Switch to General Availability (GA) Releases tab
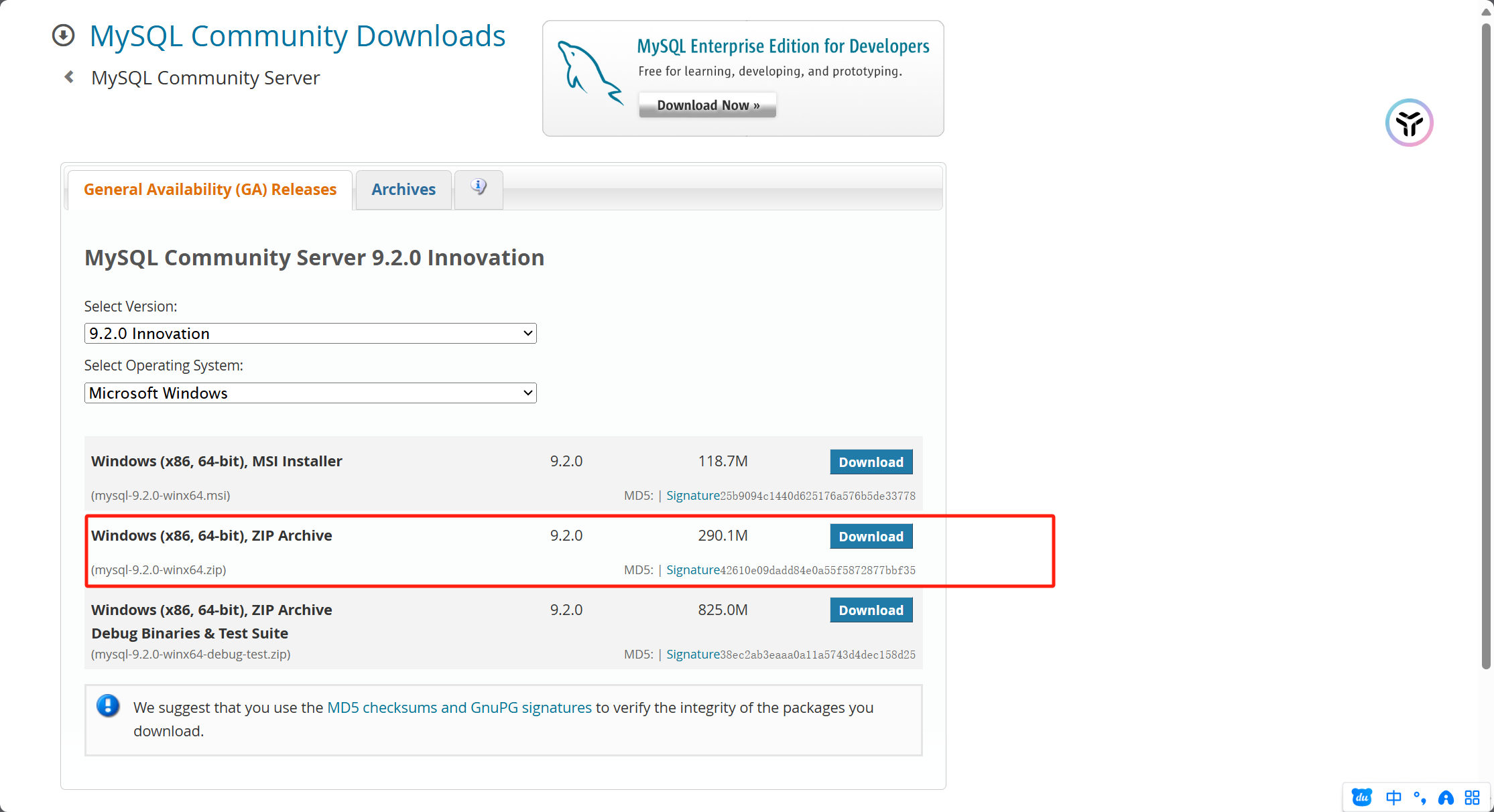1494x812 pixels. coord(210,190)
